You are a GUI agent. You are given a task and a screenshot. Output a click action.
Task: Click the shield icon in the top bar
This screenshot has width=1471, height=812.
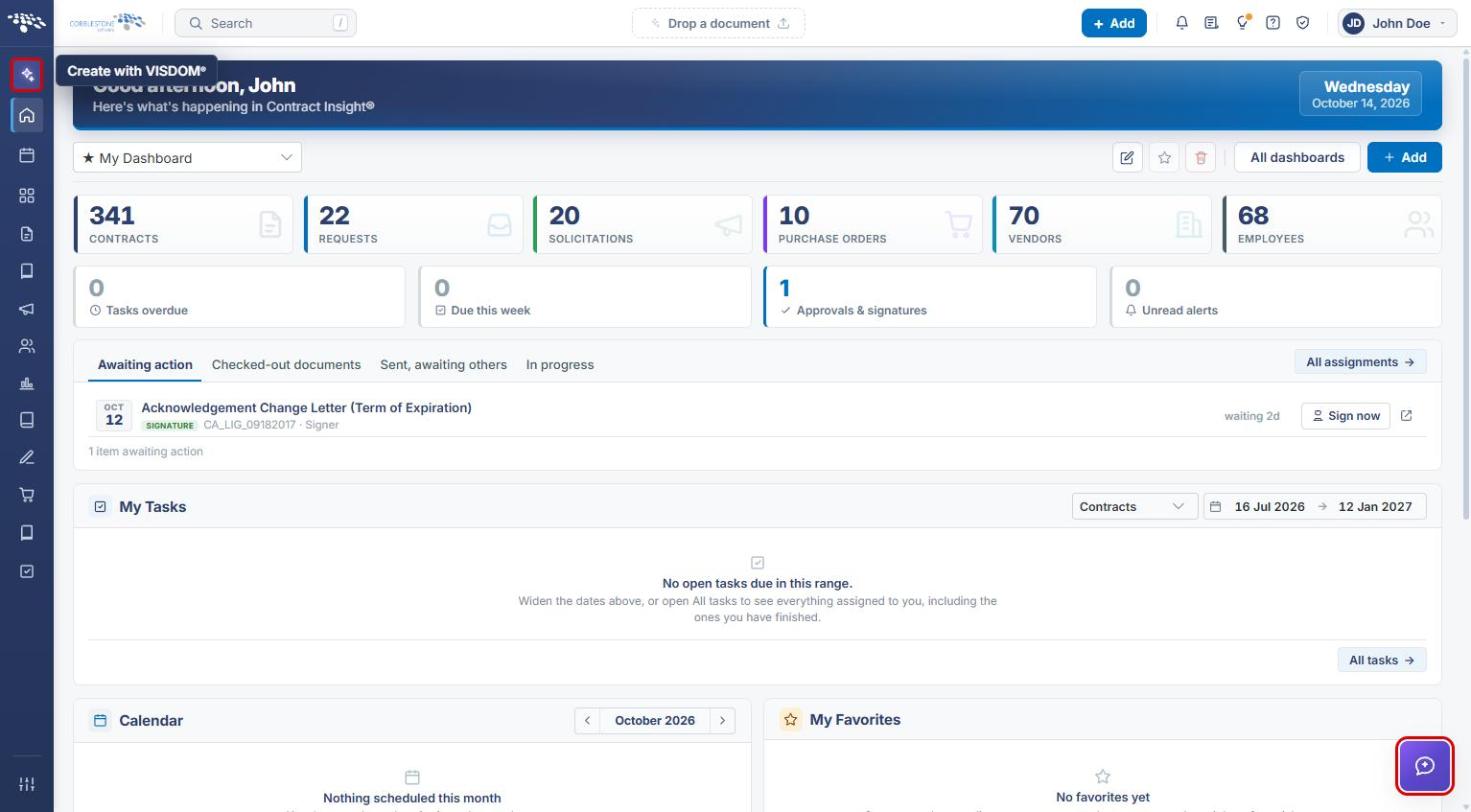pyautogui.click(x=1303, y=23)
